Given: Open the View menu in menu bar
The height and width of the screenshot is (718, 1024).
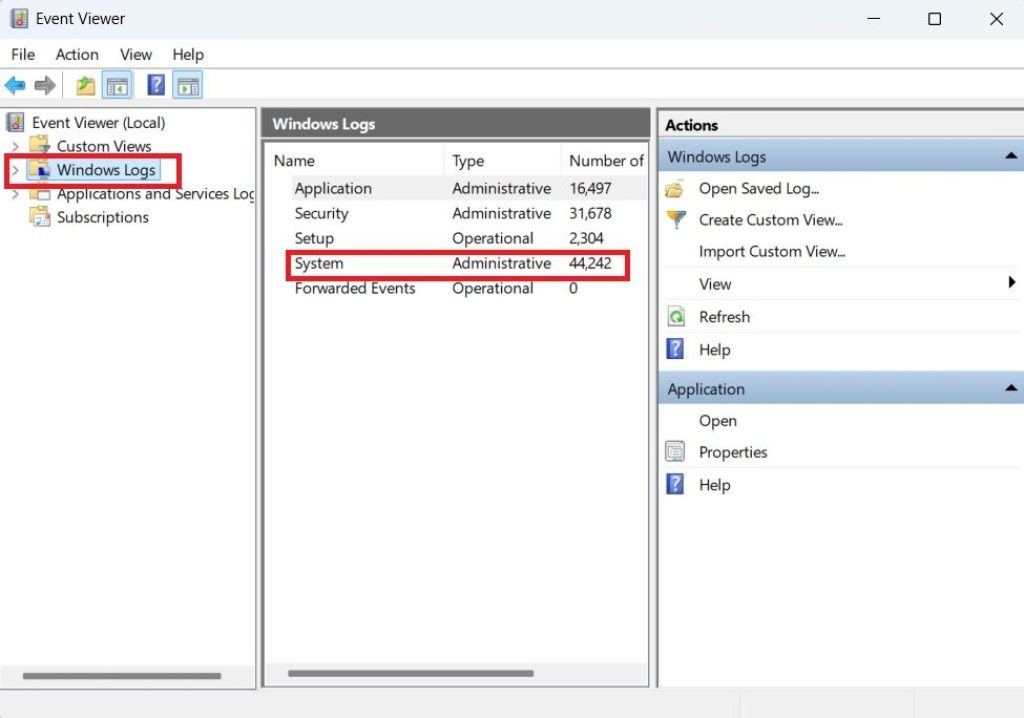Looking at the screenshot, I should tap(136, 54).
